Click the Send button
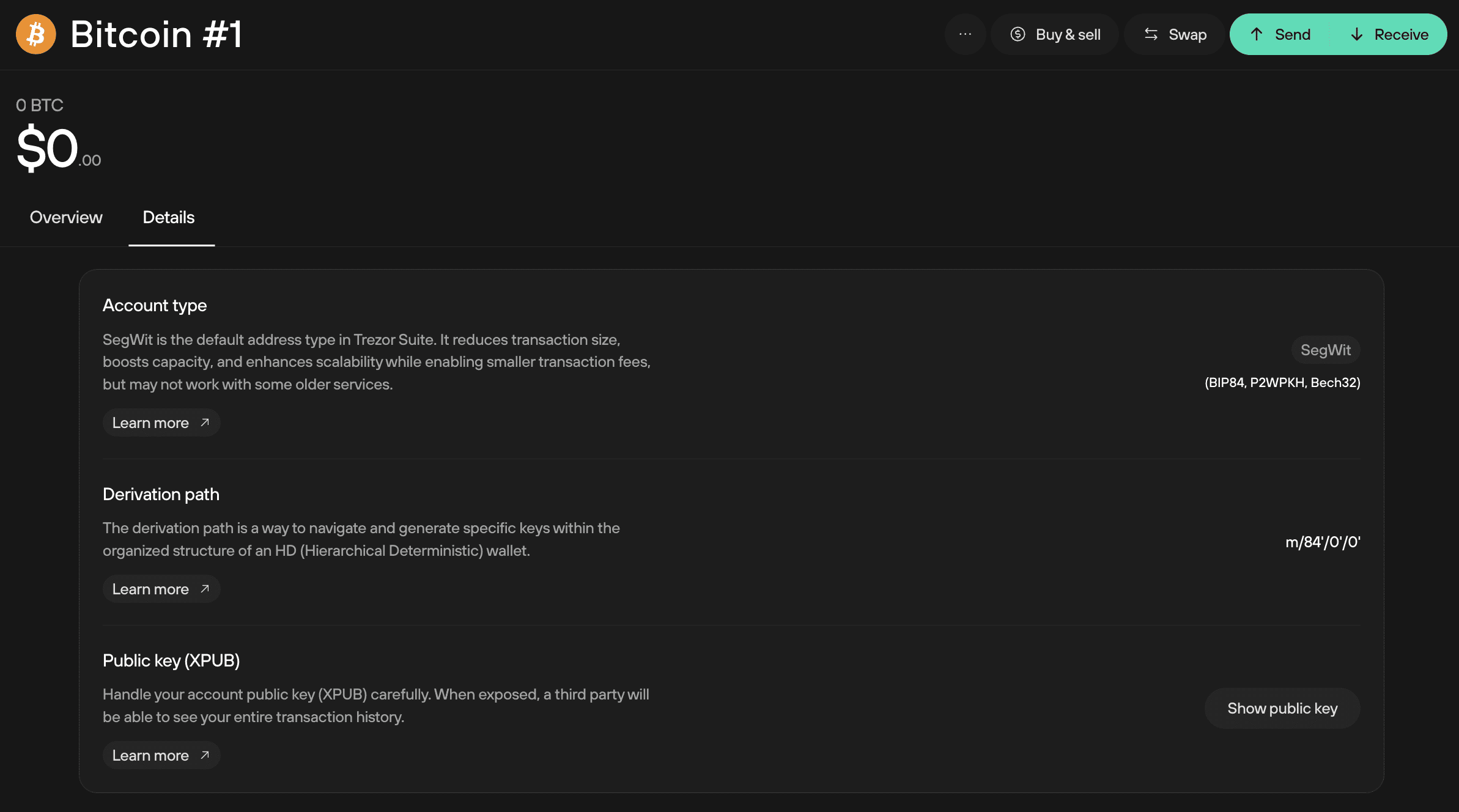The width and height of the screenshot is (1459, 812). click(x=1280, y=34)
